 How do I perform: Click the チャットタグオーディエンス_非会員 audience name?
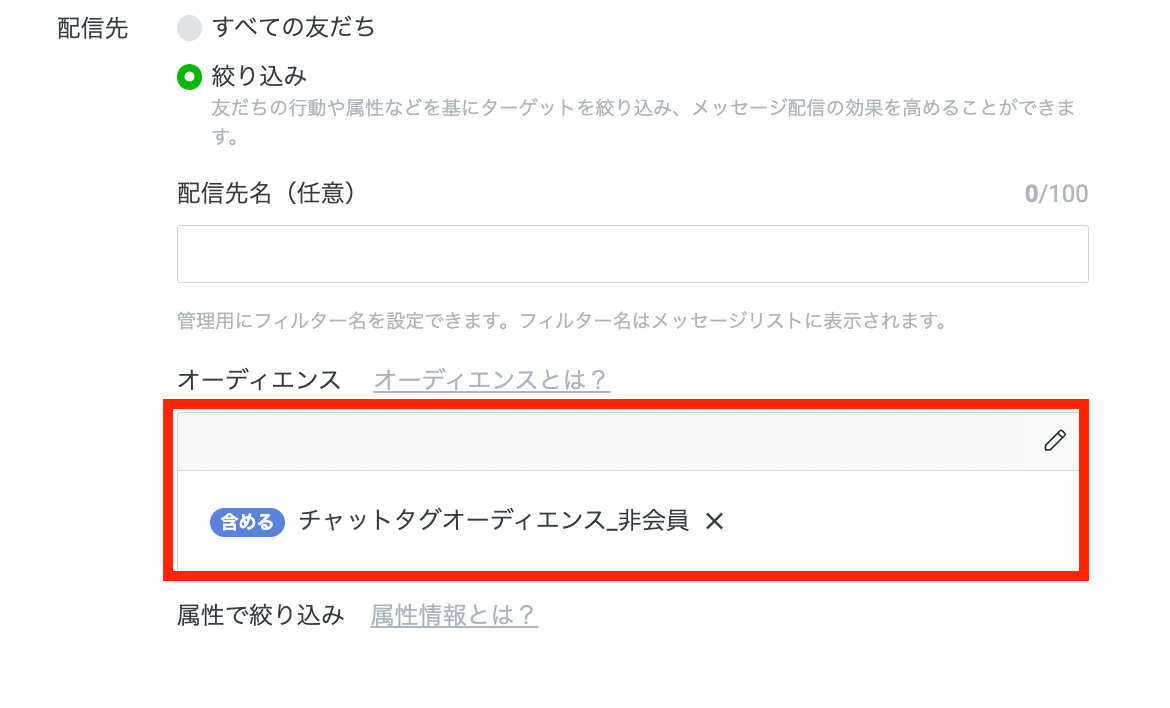tap(494, 521)
